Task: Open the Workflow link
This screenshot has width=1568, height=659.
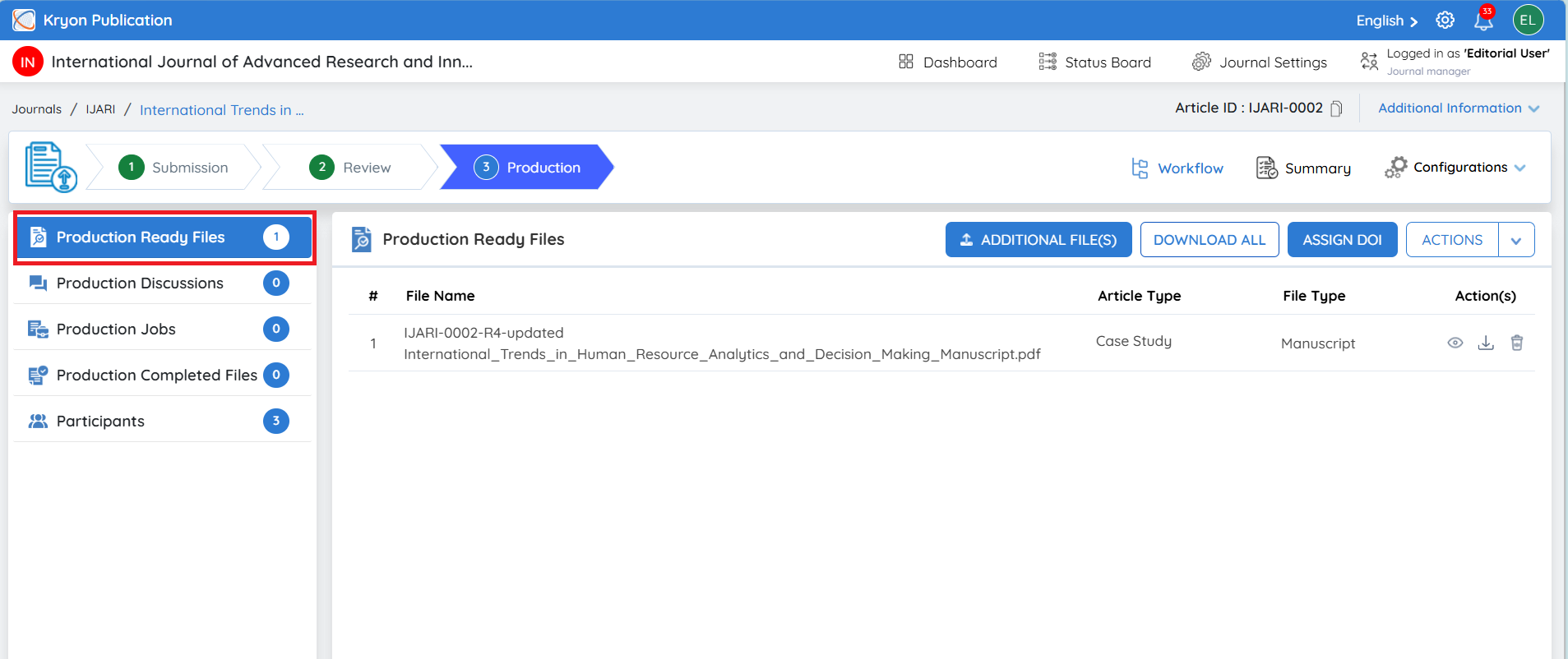Action: 1177,168
